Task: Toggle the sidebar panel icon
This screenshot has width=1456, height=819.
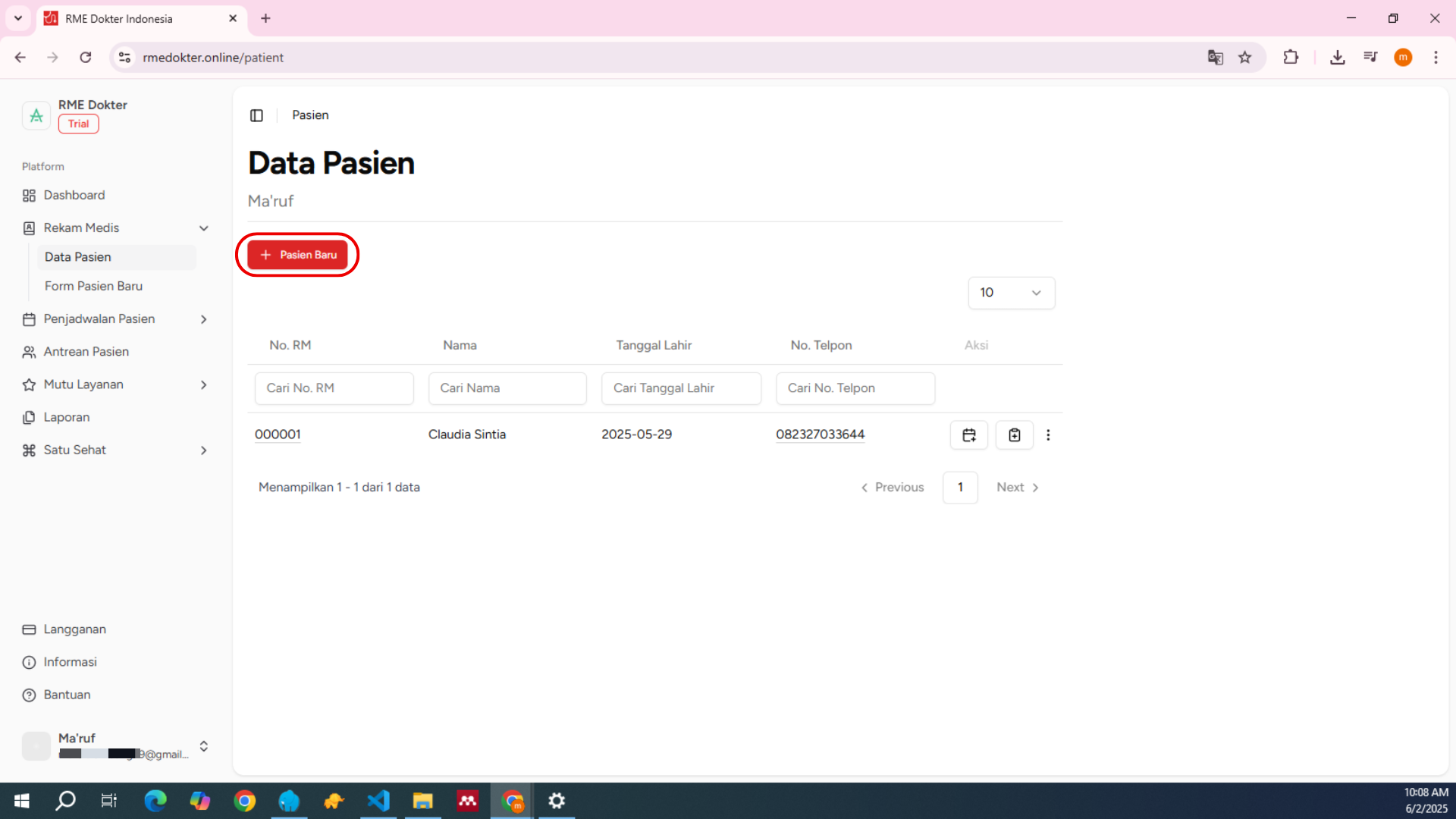Action: [256, 115]
